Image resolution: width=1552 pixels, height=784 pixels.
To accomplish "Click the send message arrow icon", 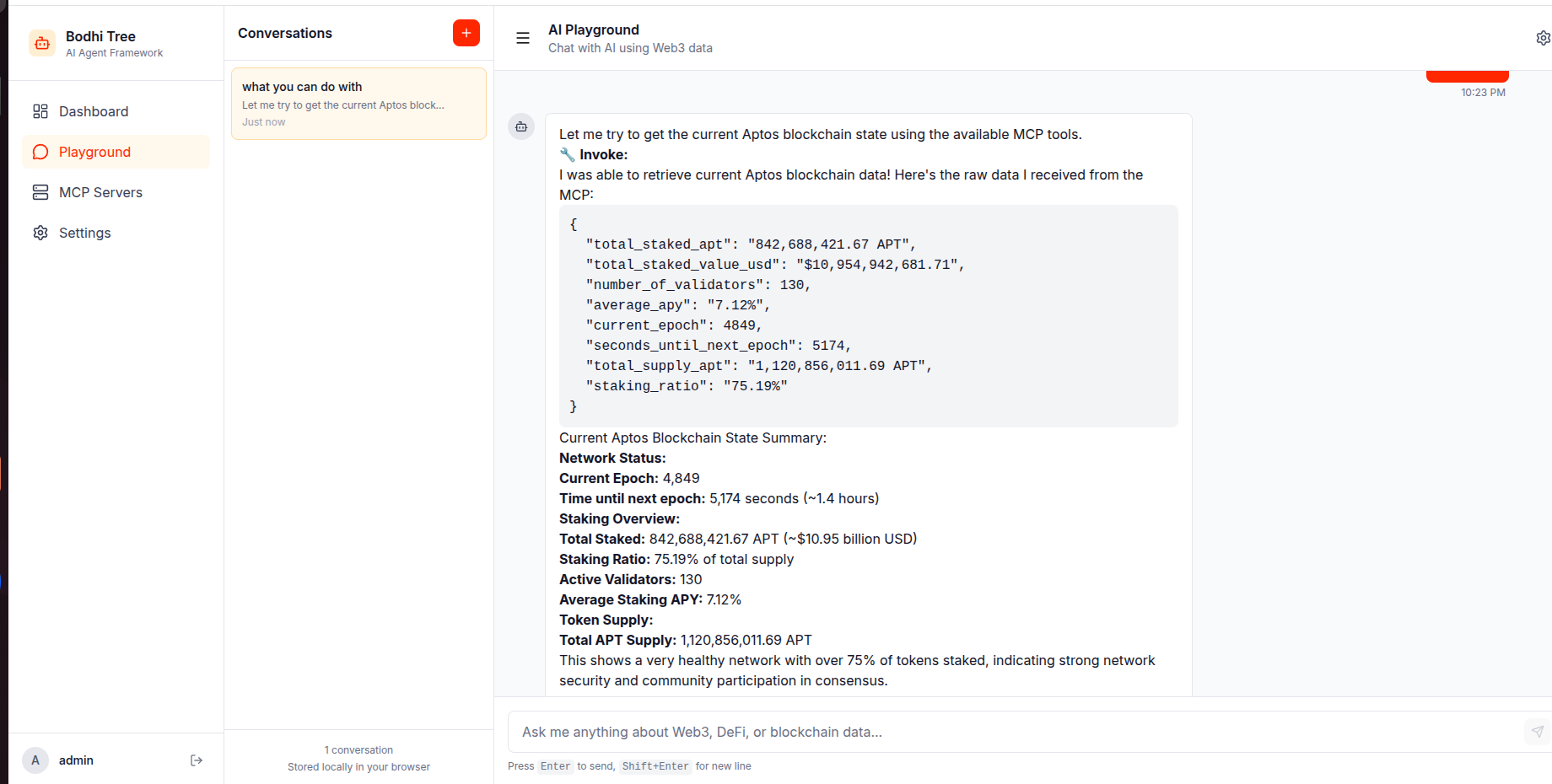I will [1537, 732].
